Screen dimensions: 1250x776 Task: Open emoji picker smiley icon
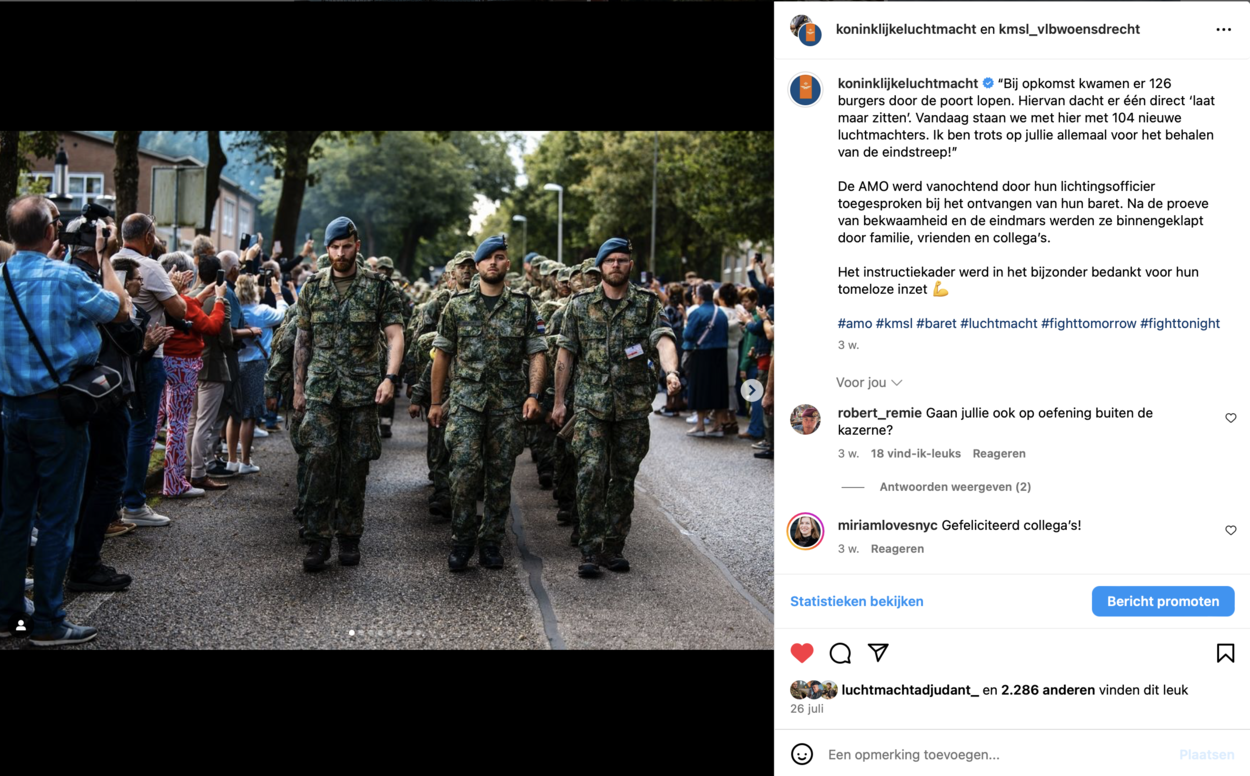(x=802, y=754)
